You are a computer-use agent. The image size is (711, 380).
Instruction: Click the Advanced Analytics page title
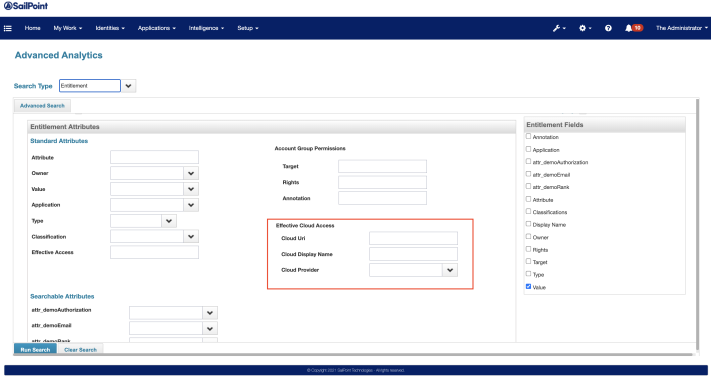pyautogui.click(x=58, y=55)
